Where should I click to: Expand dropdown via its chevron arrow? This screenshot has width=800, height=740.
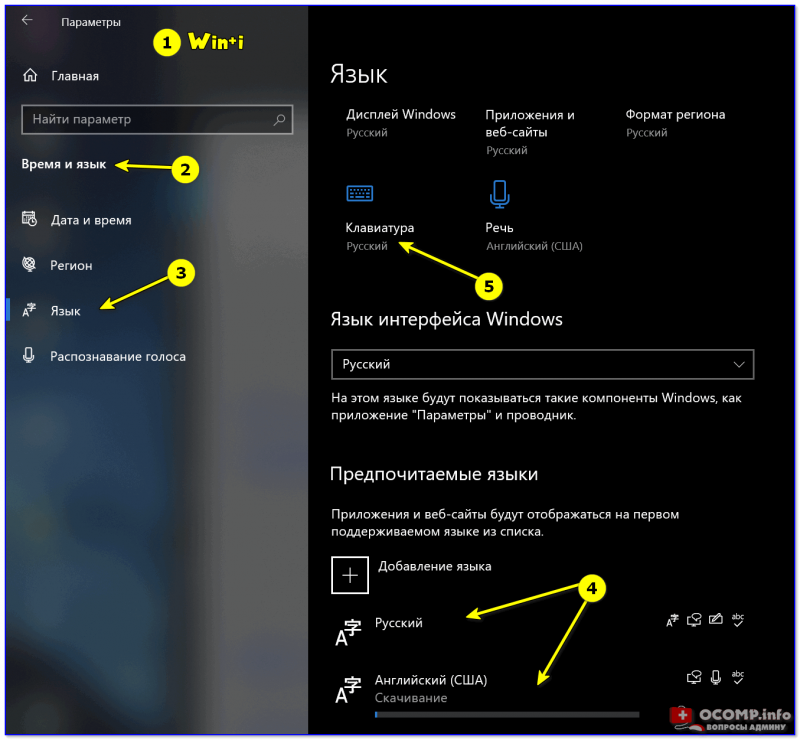[x=739, y=364]
